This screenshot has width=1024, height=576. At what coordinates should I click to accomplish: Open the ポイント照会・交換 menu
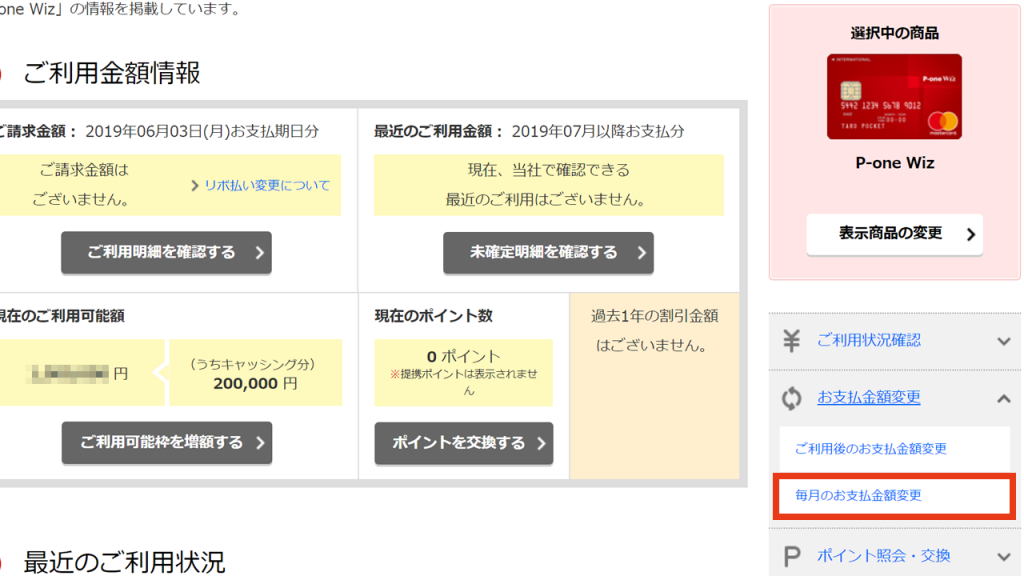884,556
